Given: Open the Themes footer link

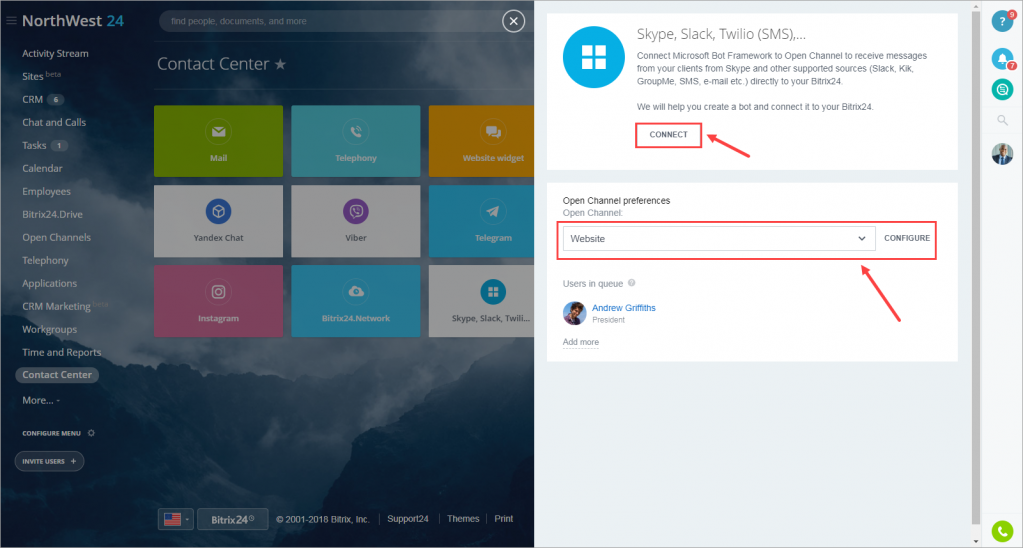Looking at the screenshot, I should 463,519.
